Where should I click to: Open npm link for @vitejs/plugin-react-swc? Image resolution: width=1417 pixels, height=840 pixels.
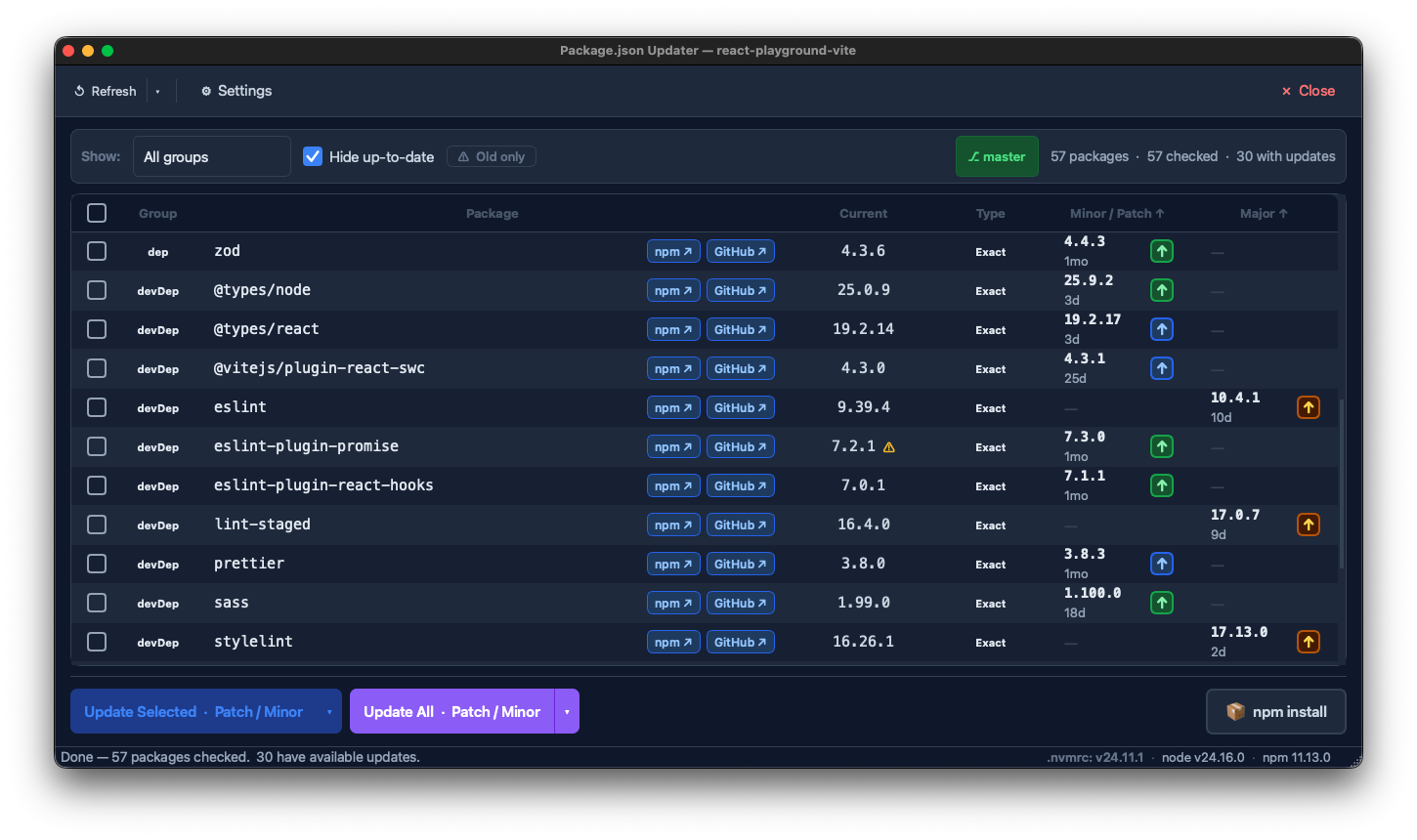click(x=673, y=368)
